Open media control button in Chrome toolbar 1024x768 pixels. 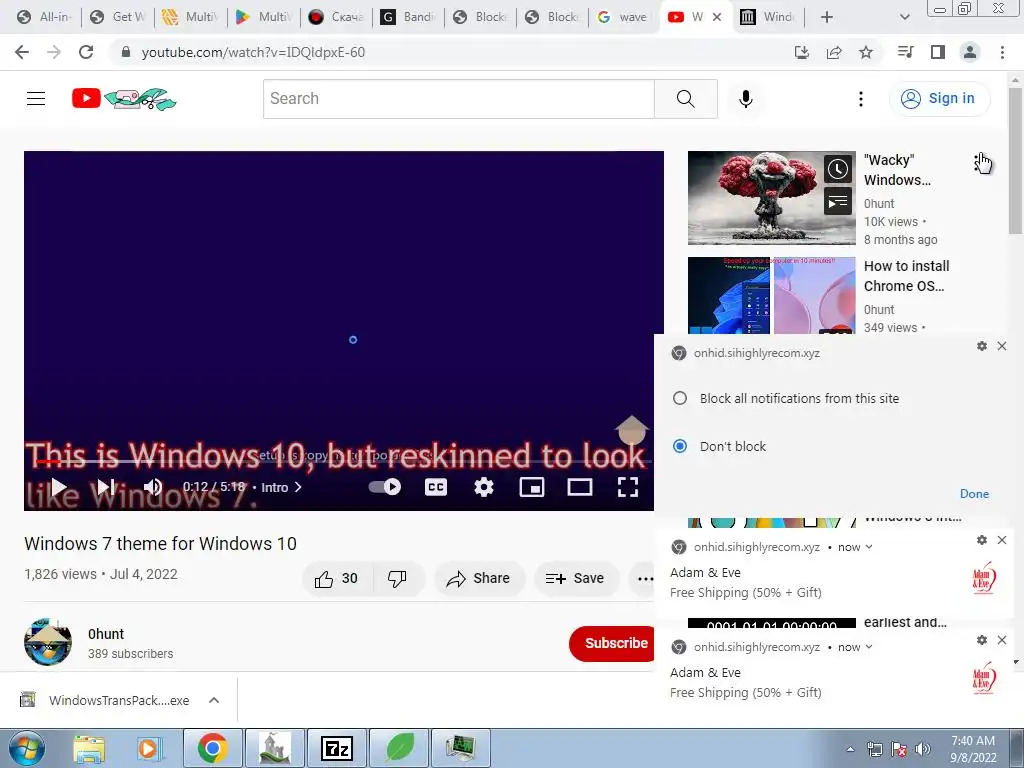[x=906, y=52]
